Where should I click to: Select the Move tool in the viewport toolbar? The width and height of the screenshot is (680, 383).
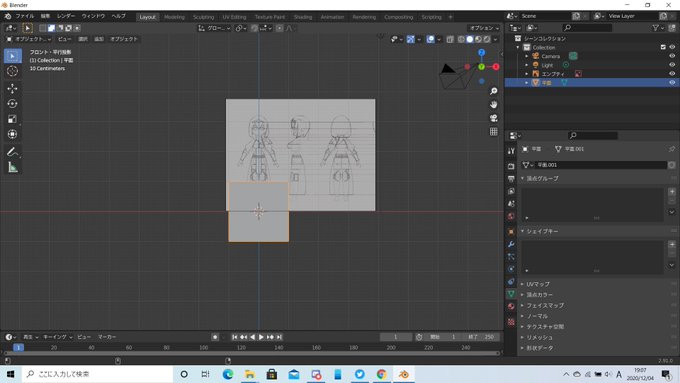click(x=12, y=88)
